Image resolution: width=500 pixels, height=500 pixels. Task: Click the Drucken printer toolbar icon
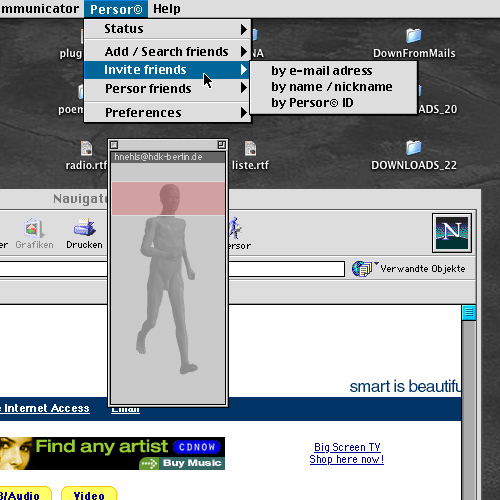(x=84, y=228)
